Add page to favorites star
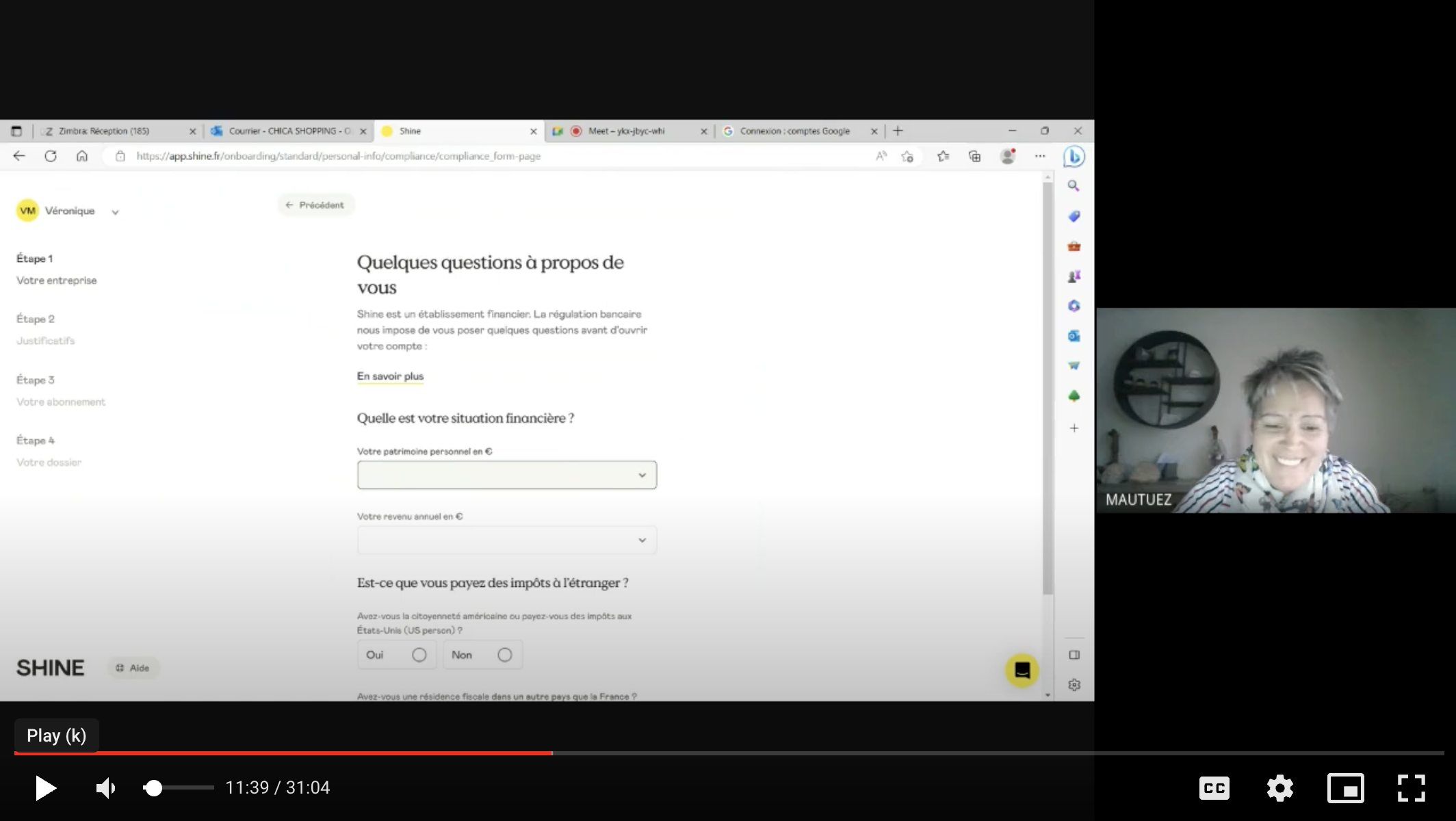The height and width of the screenshot is (821, 1456). [907, 156]
